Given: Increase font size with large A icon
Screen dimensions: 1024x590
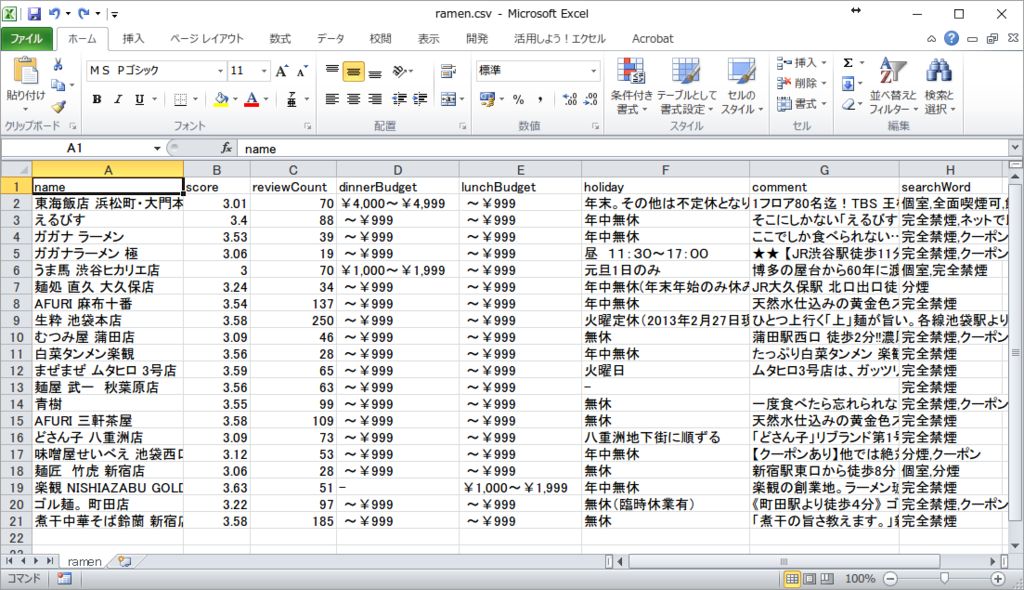Looking at the screenshot, I should tap(281, 71).
